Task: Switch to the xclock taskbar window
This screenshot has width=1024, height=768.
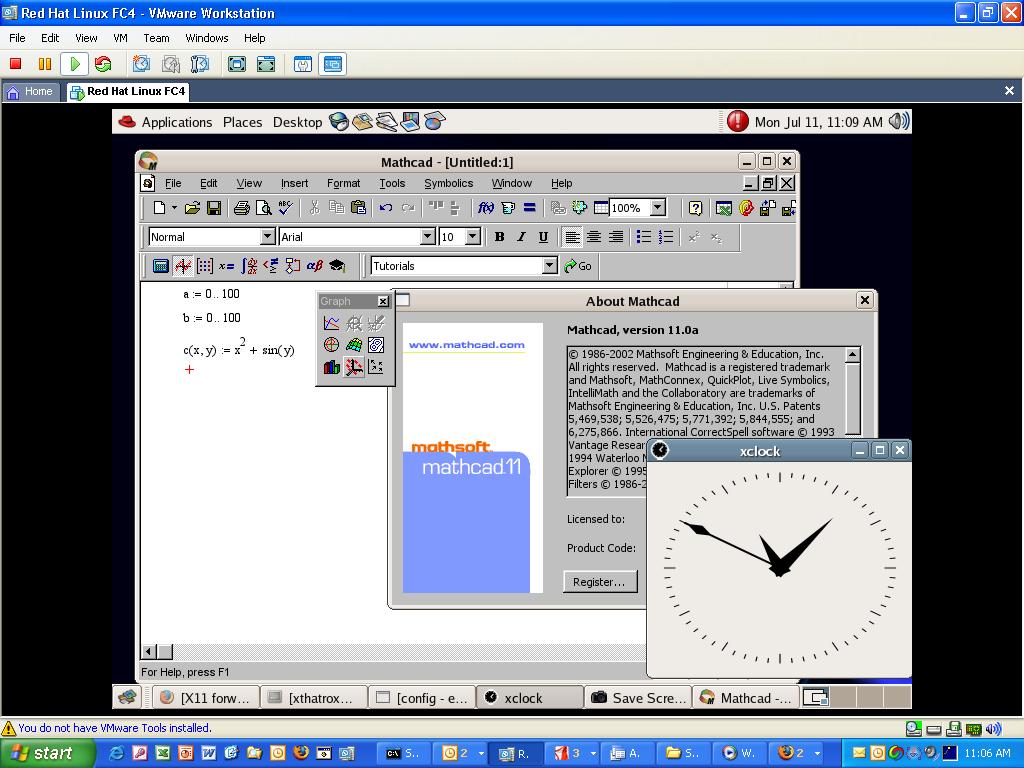Action: (528, 697)
